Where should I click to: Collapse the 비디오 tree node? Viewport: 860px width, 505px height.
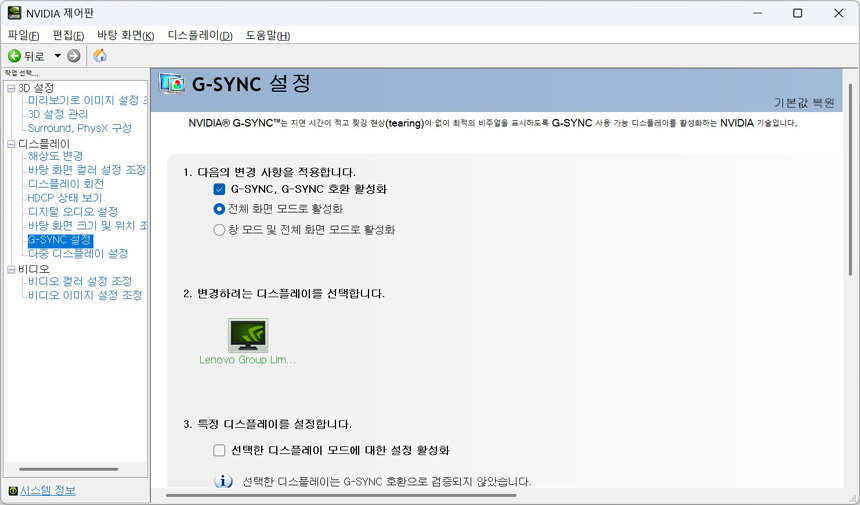click(x=11, y=269)
